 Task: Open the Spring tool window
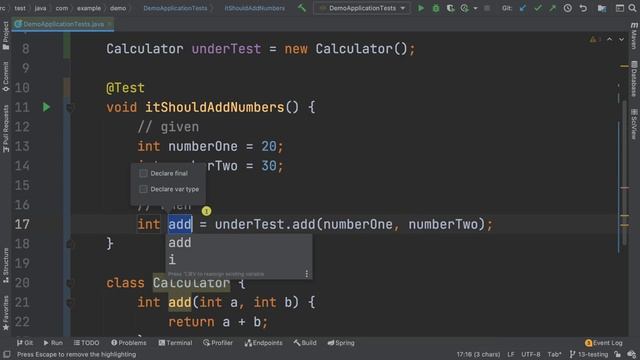341,343
